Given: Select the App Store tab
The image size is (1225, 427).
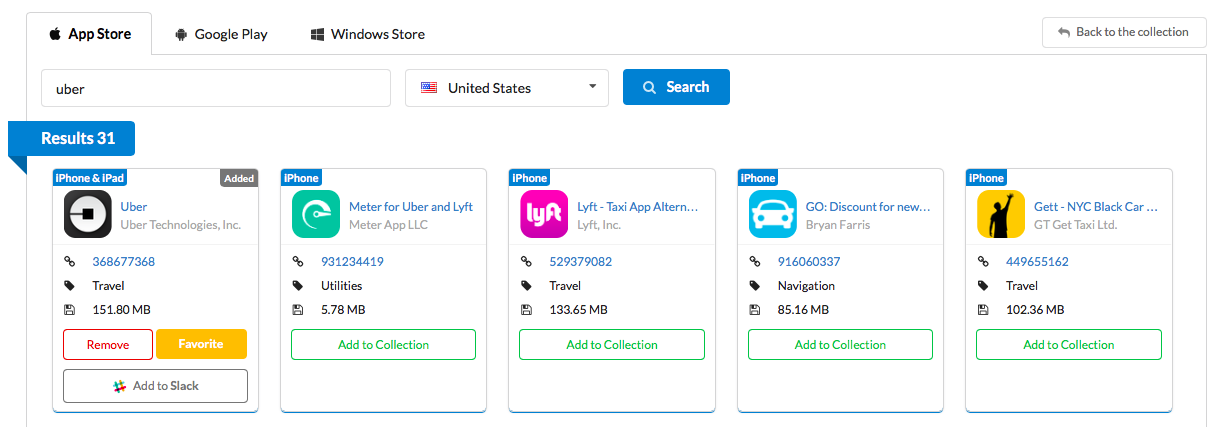Looking at the screenshot, I should click(x=90, y=34).
